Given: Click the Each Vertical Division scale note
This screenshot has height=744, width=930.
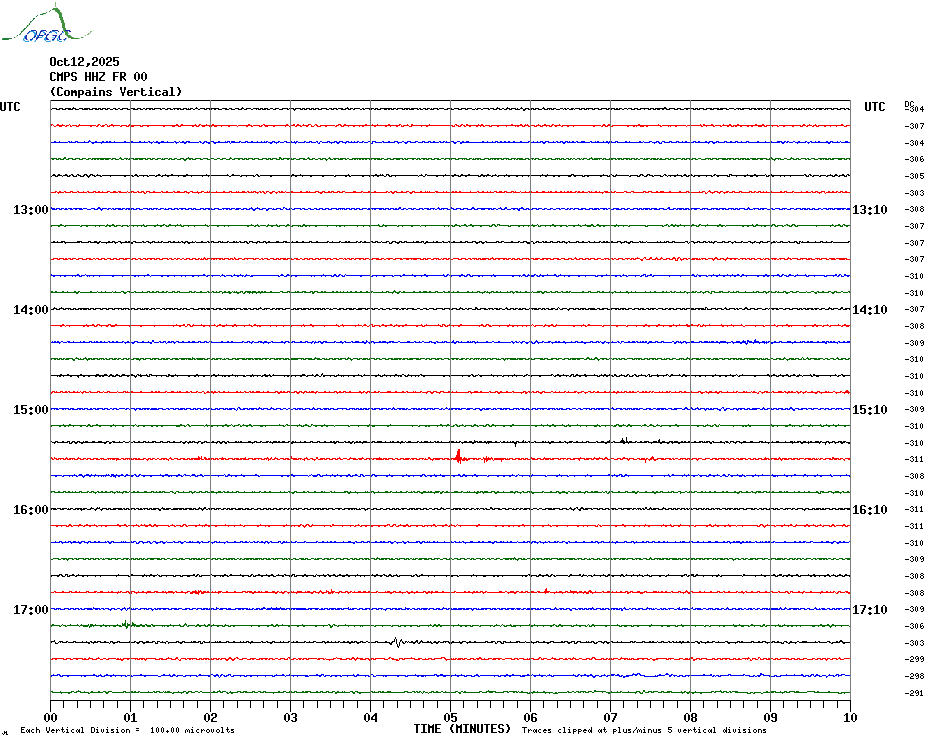Looking at the screenshot, I should tap(127, 731).
